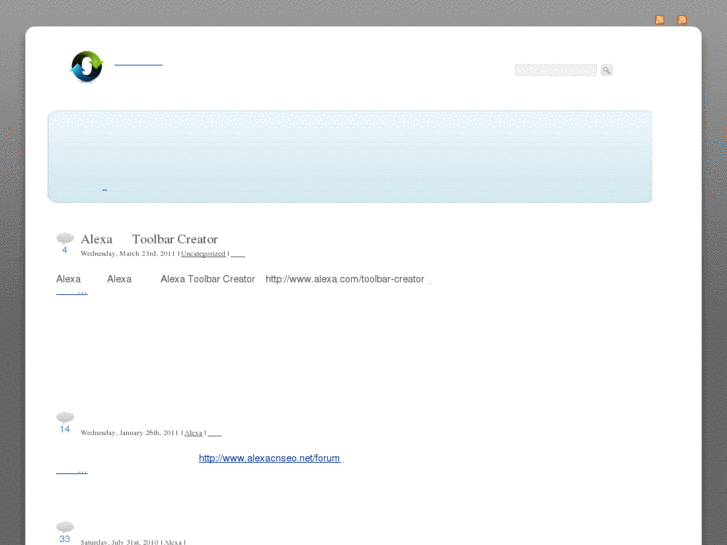The width and height of the screenshot is (727, 545).
Task: Click the magnifier search button
Action: 606,70
